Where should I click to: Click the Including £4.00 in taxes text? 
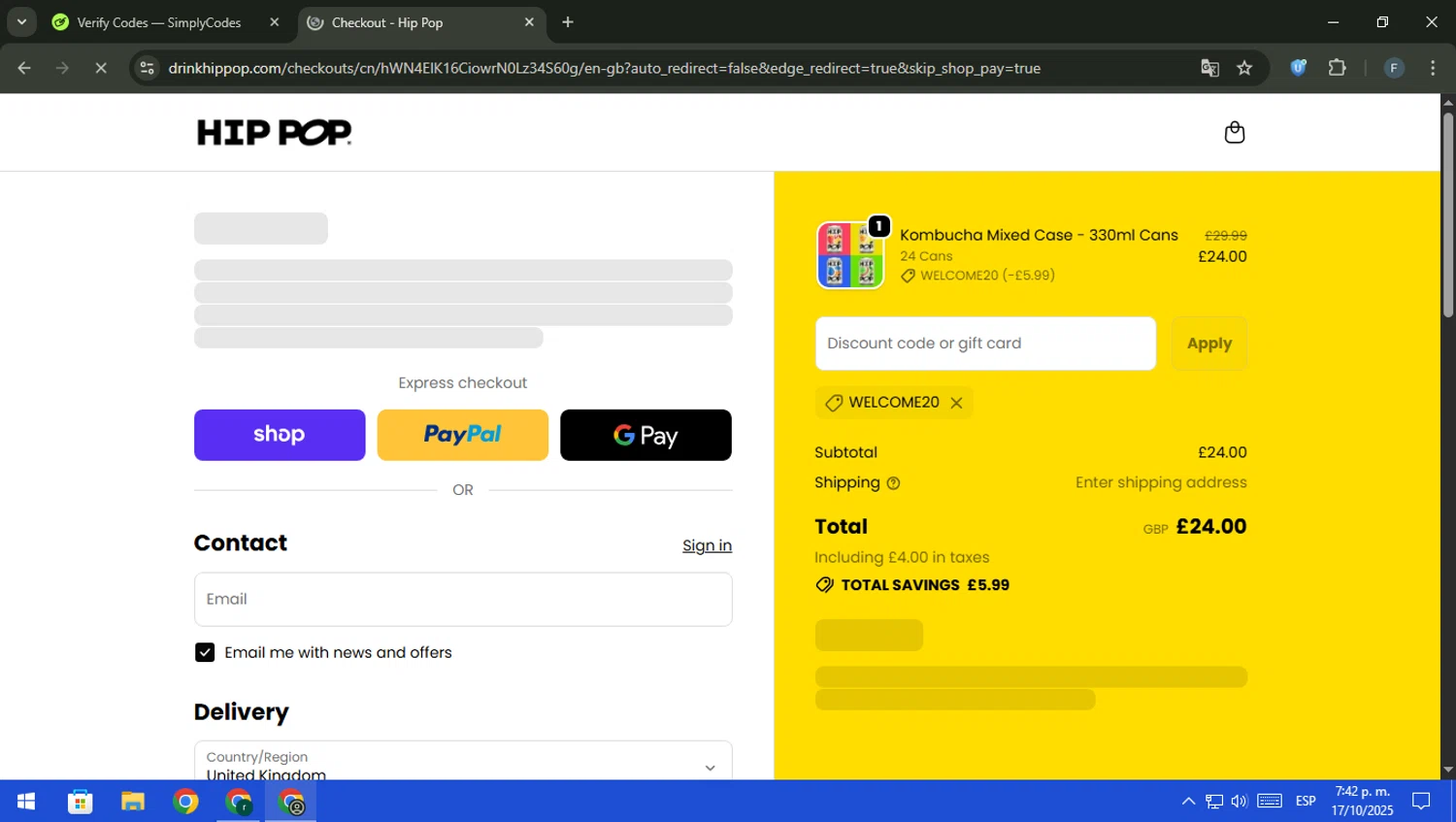(902, 557)
